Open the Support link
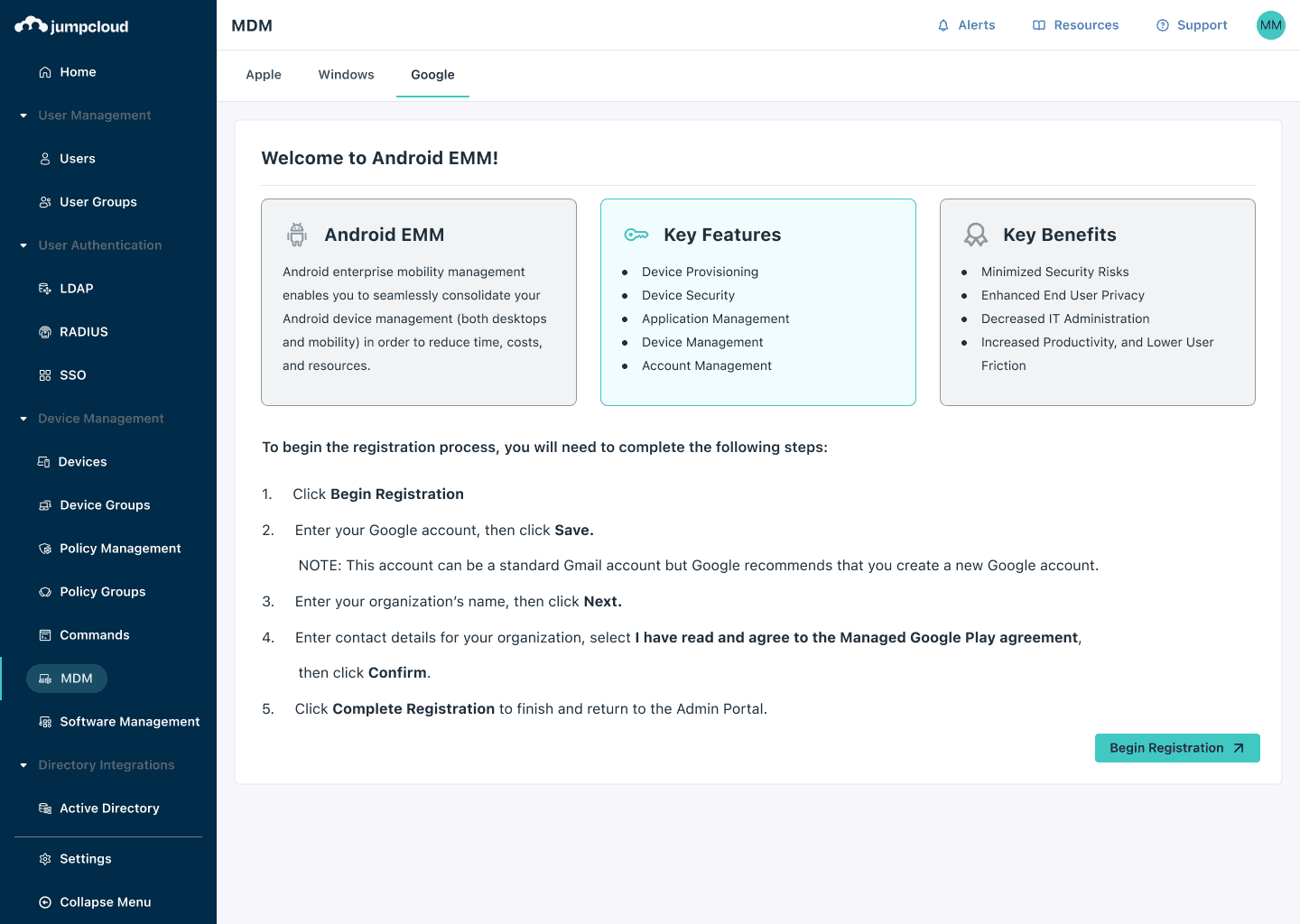 click(x=1202, y=25)
